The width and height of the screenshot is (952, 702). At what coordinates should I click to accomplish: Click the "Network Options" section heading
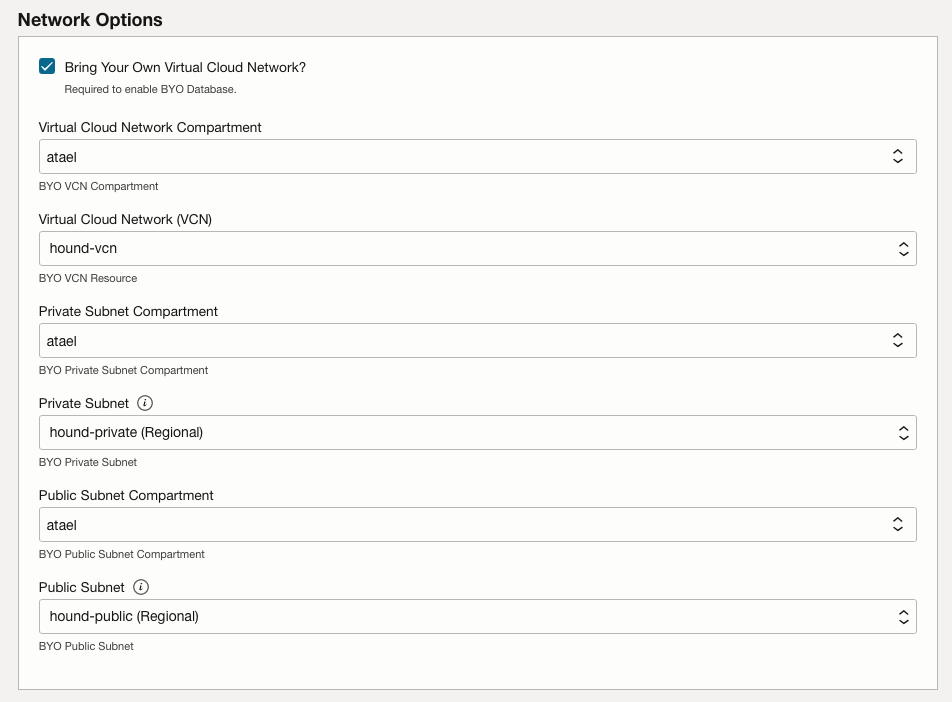[90, 20]
